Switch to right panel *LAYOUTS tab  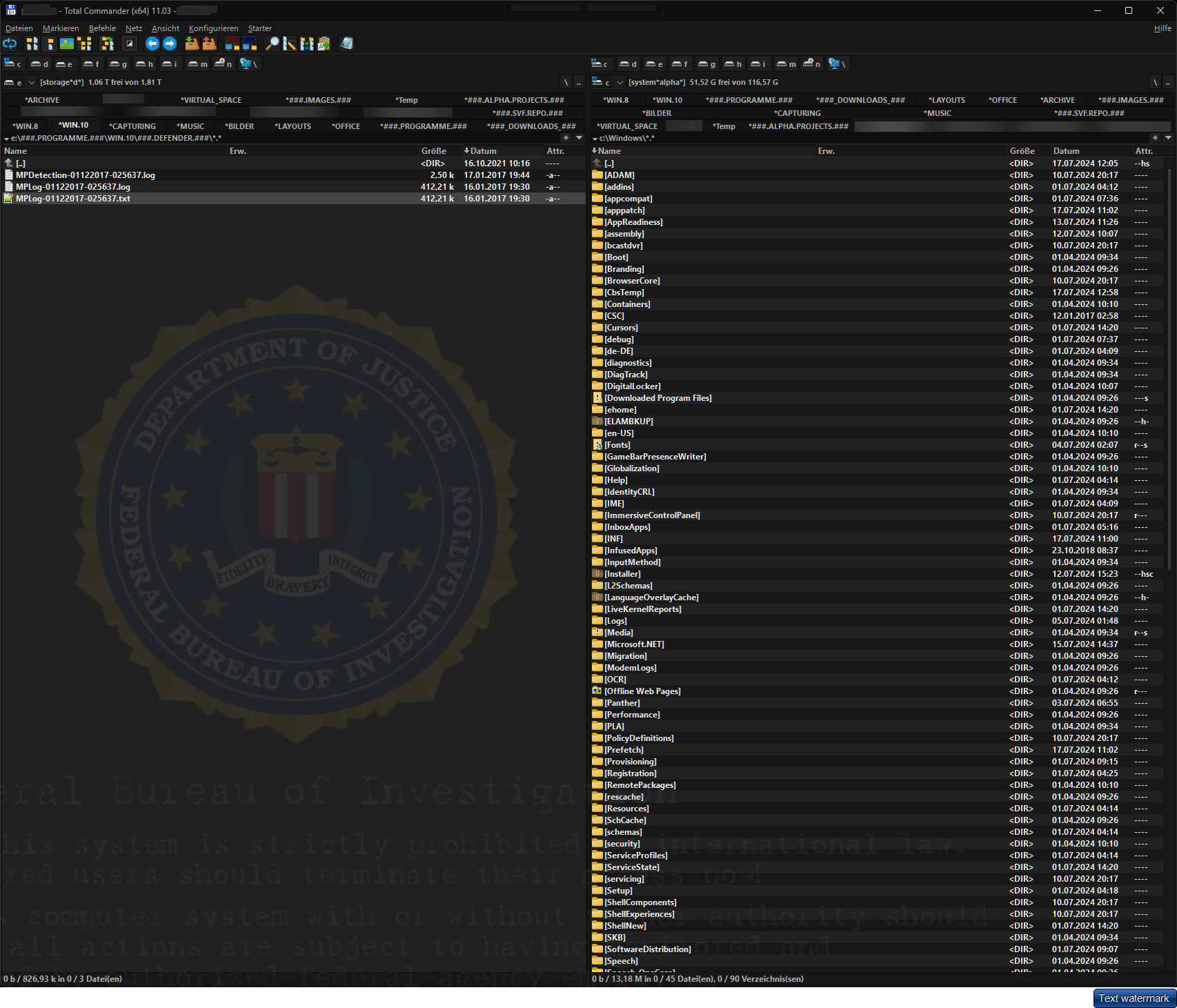coord(947,100)
